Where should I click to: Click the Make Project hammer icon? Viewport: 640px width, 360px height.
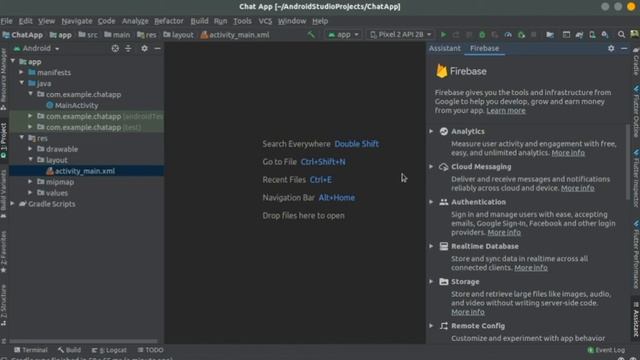tap(311, 35)
